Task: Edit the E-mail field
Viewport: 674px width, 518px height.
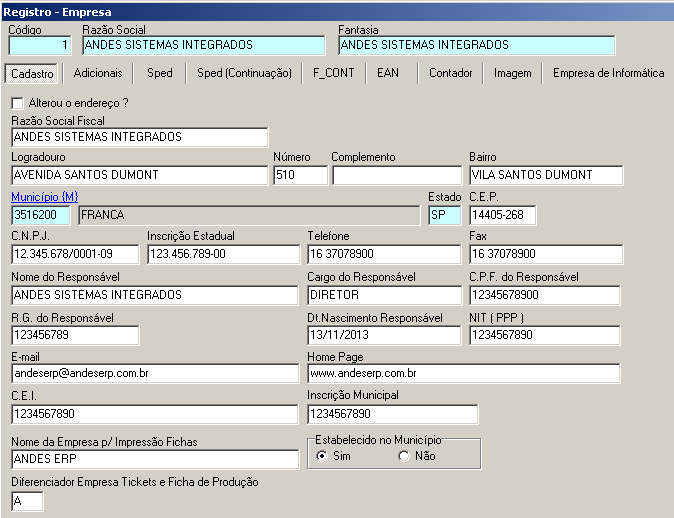Action: click(155, 373)
